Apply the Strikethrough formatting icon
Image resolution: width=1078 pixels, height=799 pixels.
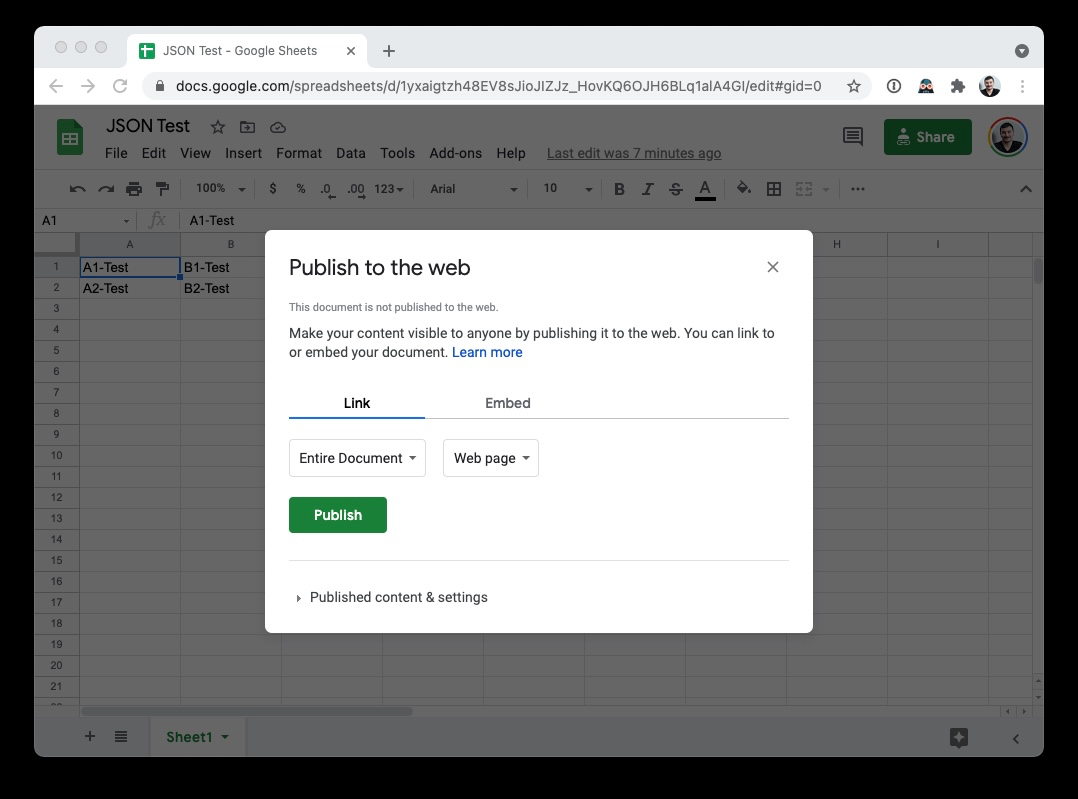click(x=675, y=188)
